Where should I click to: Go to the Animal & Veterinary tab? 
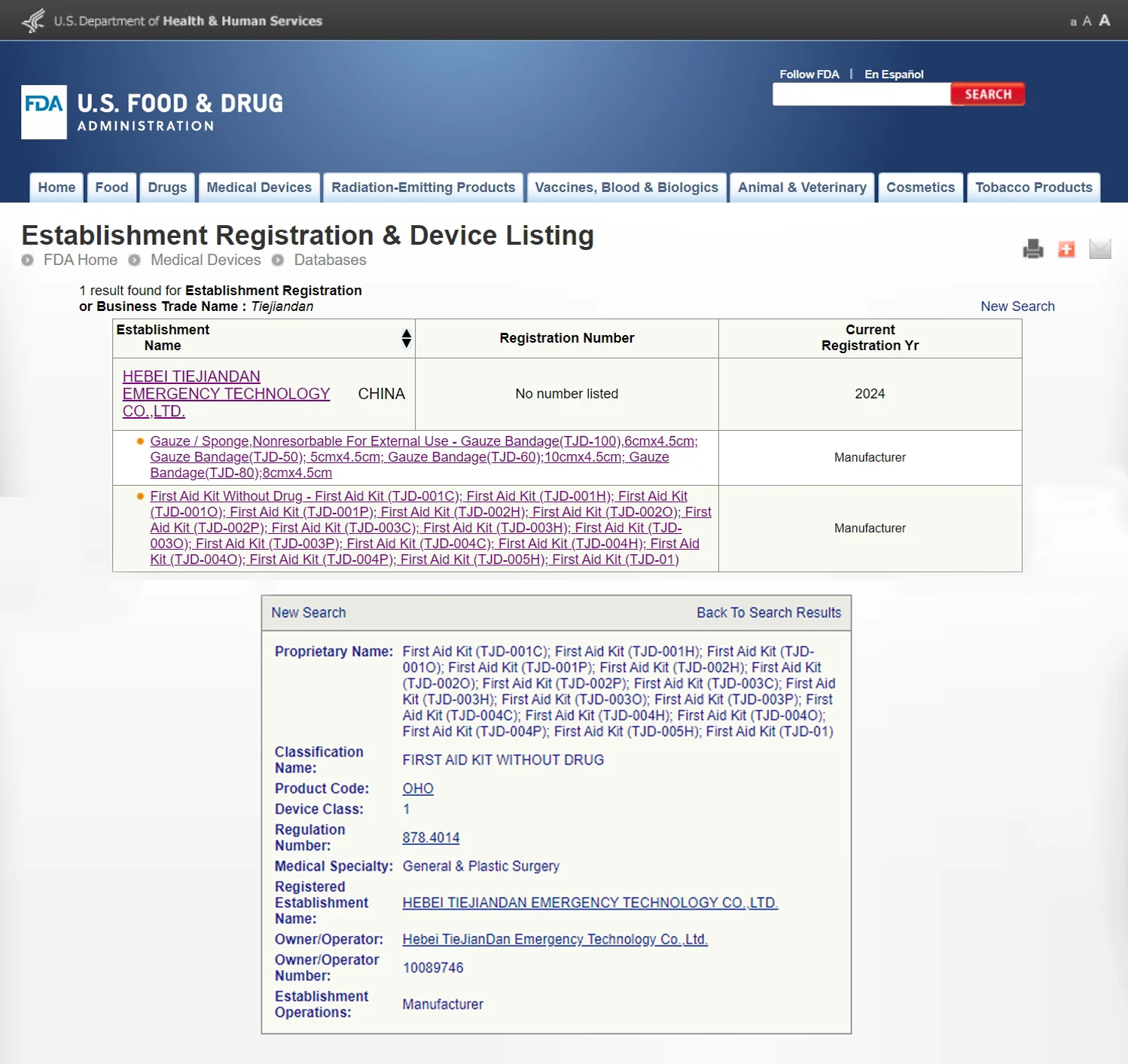tap(802, 187)
